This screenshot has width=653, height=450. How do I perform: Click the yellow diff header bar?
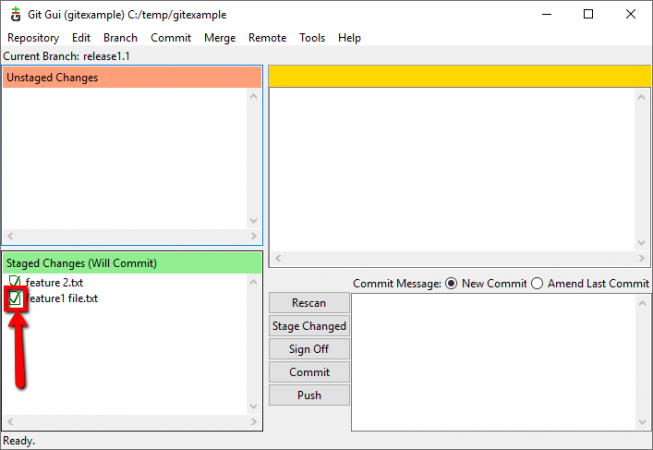(x=459, y=77)
